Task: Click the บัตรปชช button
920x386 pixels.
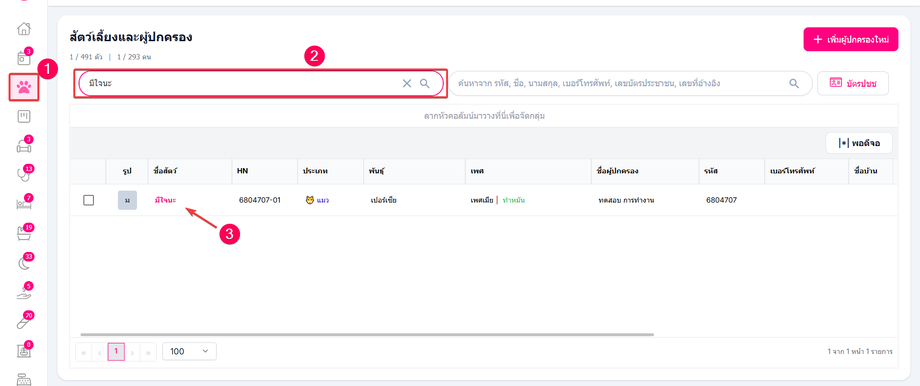Action: (853, 83)
